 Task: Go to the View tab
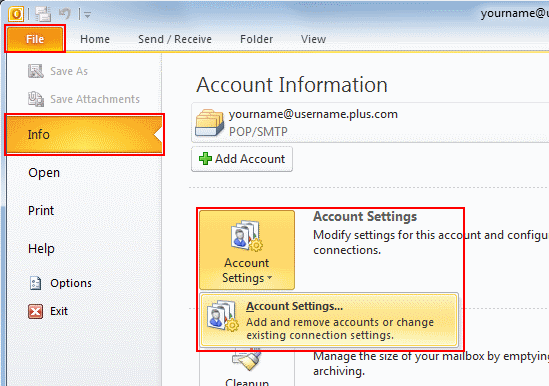pos(313,39)
